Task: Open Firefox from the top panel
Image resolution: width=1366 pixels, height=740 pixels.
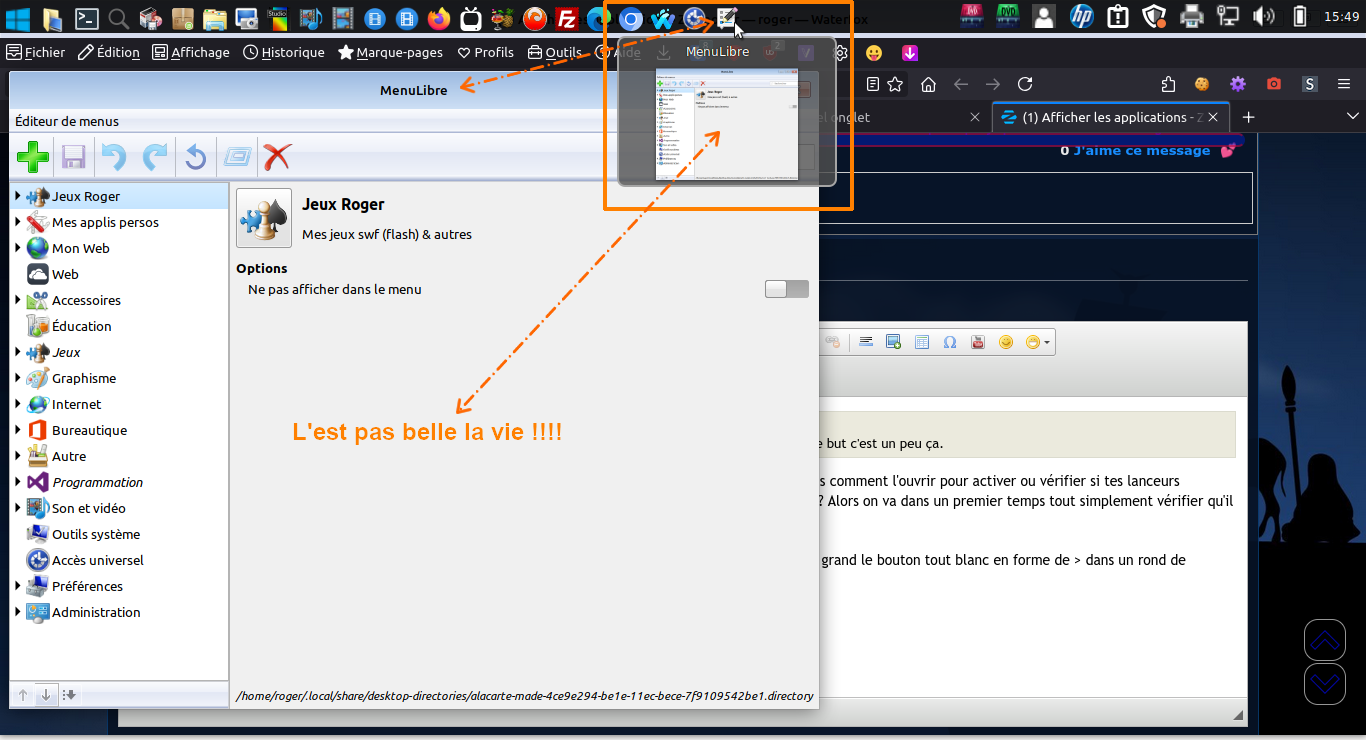Action: (x=438, y=17)
